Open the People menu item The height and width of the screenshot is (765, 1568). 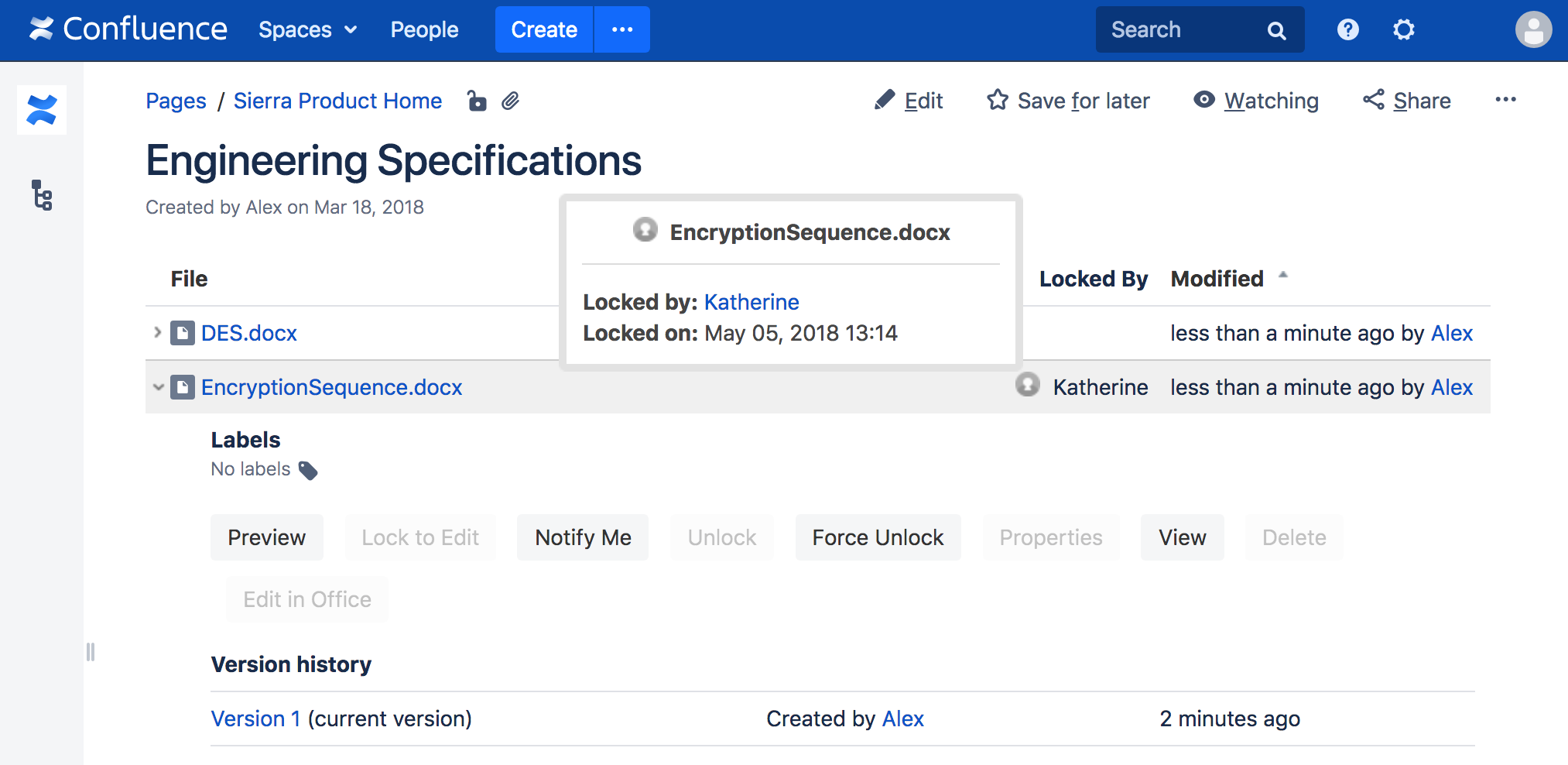tap(424, 29)
